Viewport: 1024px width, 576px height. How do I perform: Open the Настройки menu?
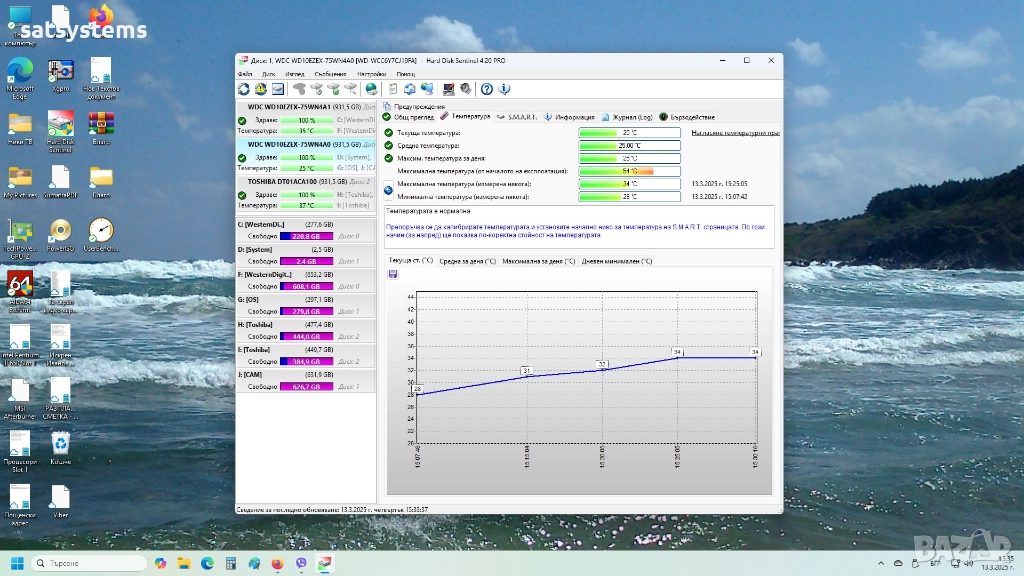pos(371,74)
